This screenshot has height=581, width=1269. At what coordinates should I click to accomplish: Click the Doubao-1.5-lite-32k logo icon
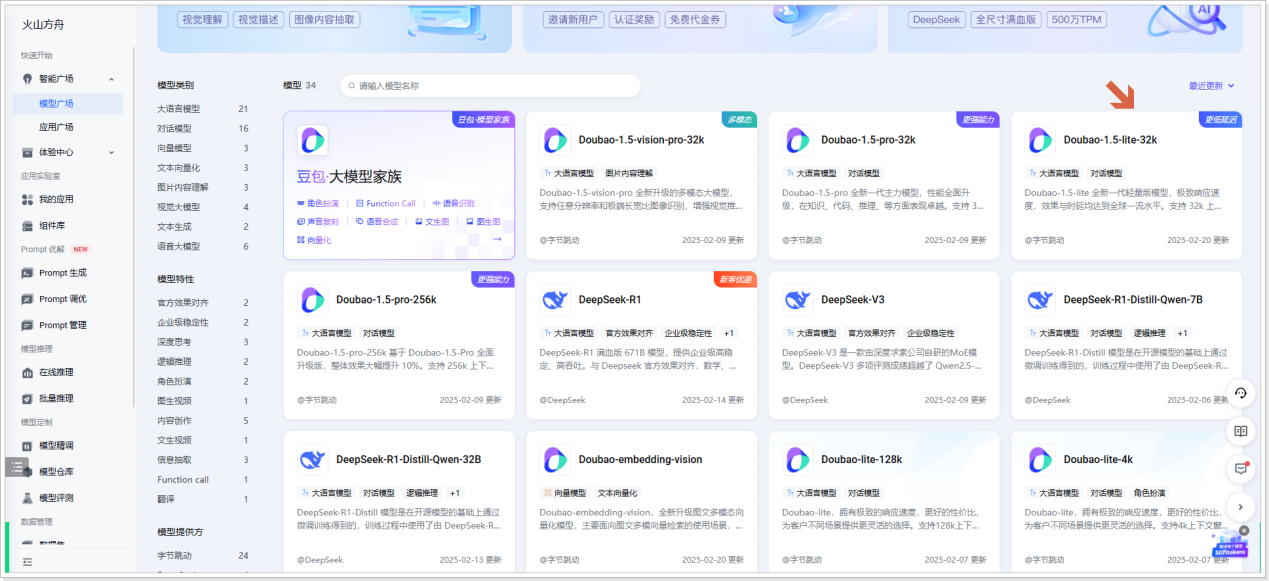pos(1041,140)
